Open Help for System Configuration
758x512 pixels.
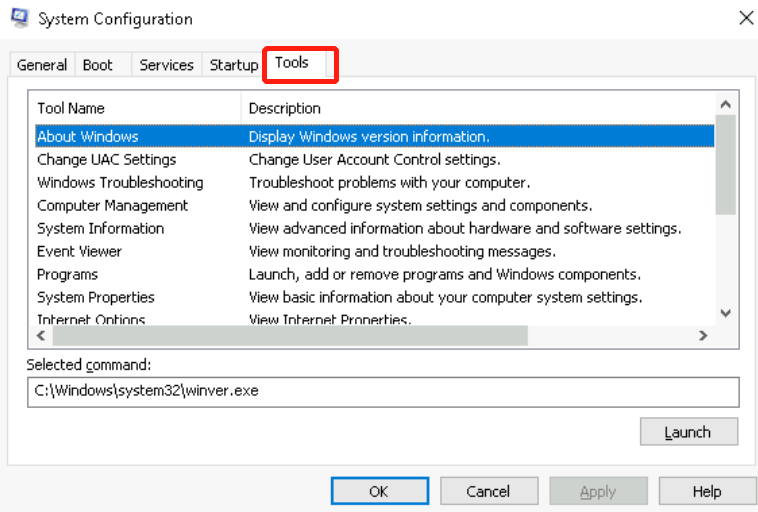point(706,491)
